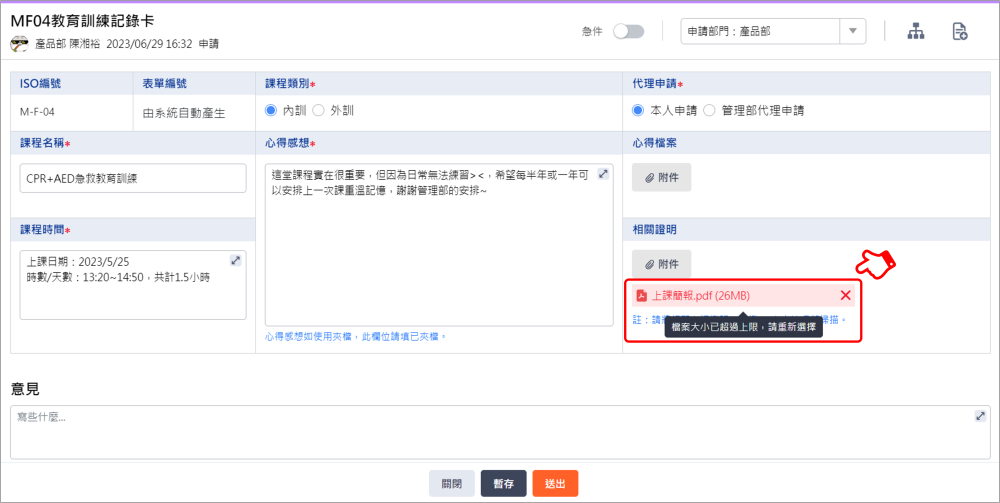Click 附件 button under 相關證明
The width and height of the screenshot is (1000, 503).
pos(661,264)
